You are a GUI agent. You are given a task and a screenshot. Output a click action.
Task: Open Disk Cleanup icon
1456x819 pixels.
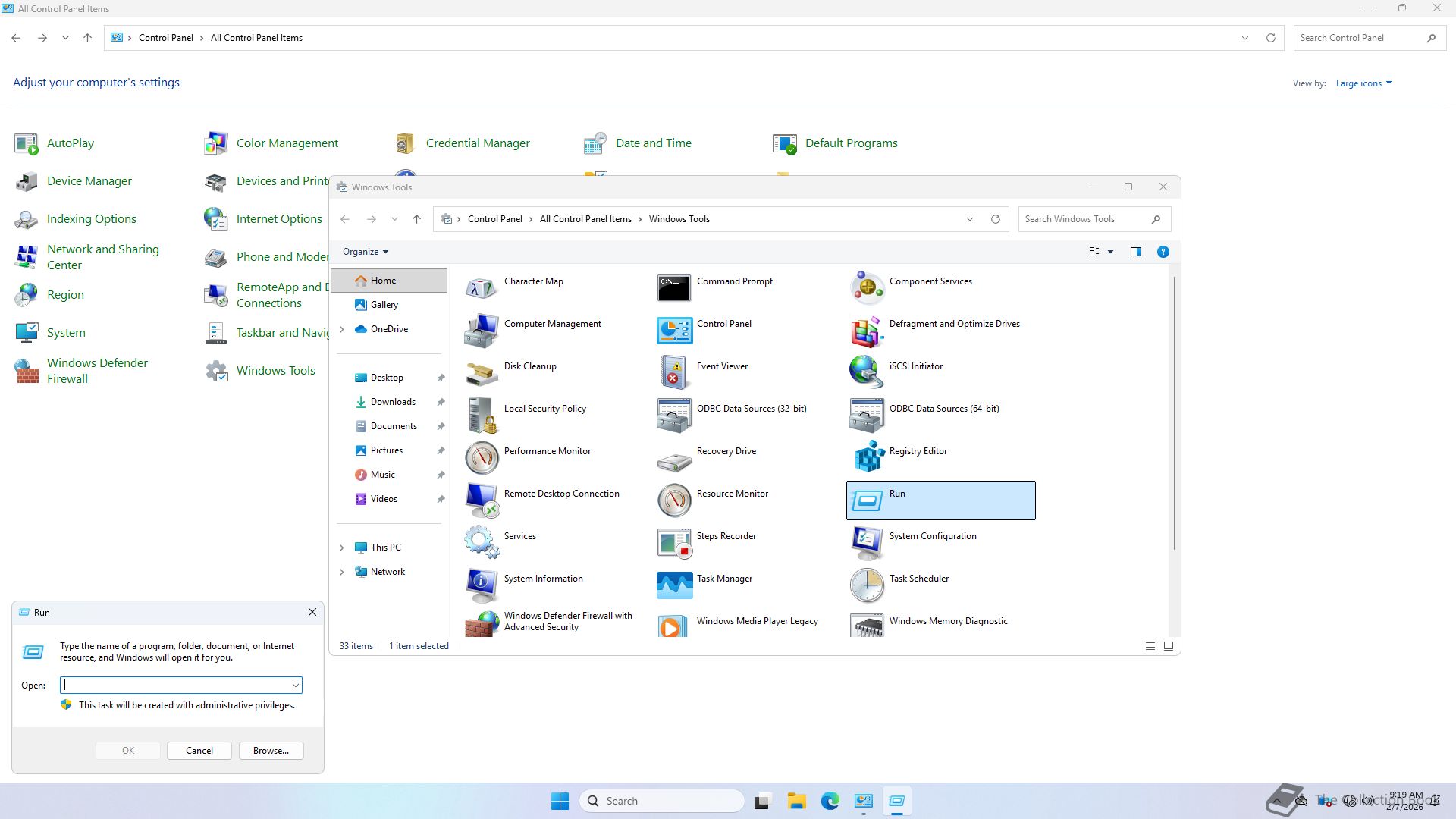pyautogui.click(x=482, y=372)
